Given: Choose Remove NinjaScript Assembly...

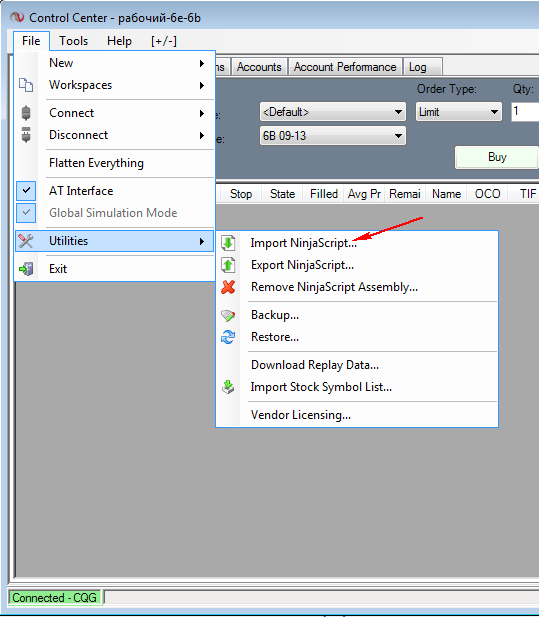Looking at the screenshot, I should point(356,287).
